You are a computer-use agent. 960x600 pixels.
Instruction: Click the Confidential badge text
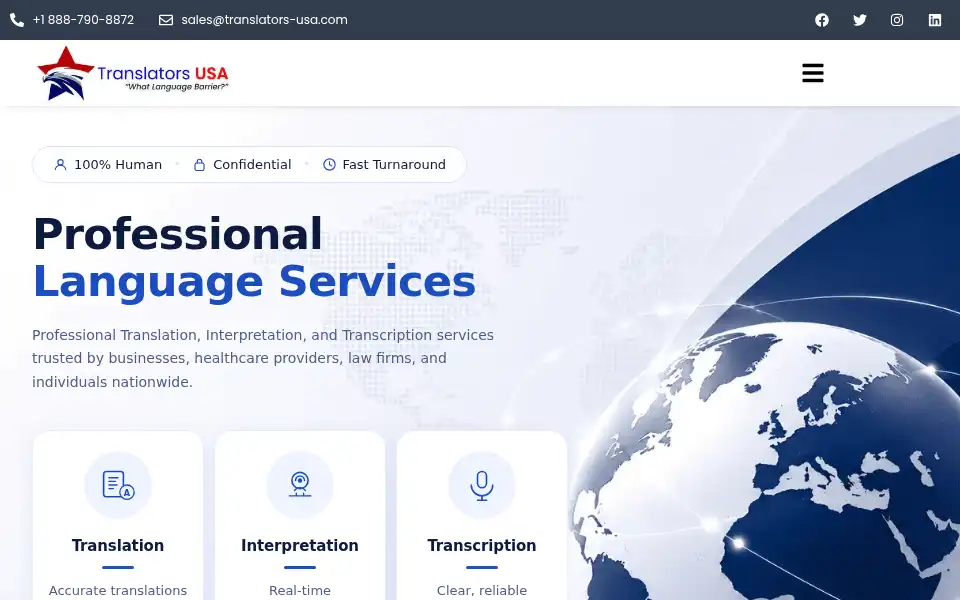click(x=252, y=165)
